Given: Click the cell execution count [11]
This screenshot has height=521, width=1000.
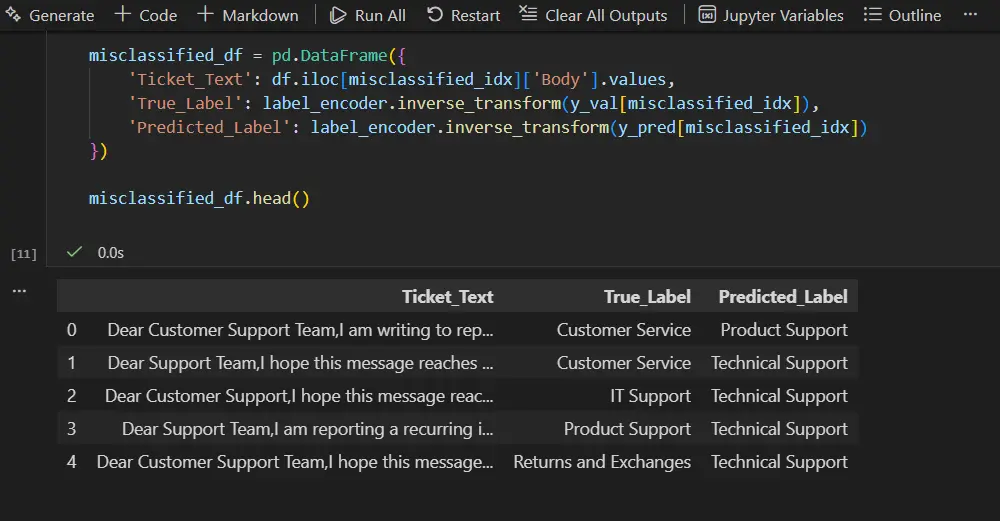Looking at the screenshot, I should 23,254.
